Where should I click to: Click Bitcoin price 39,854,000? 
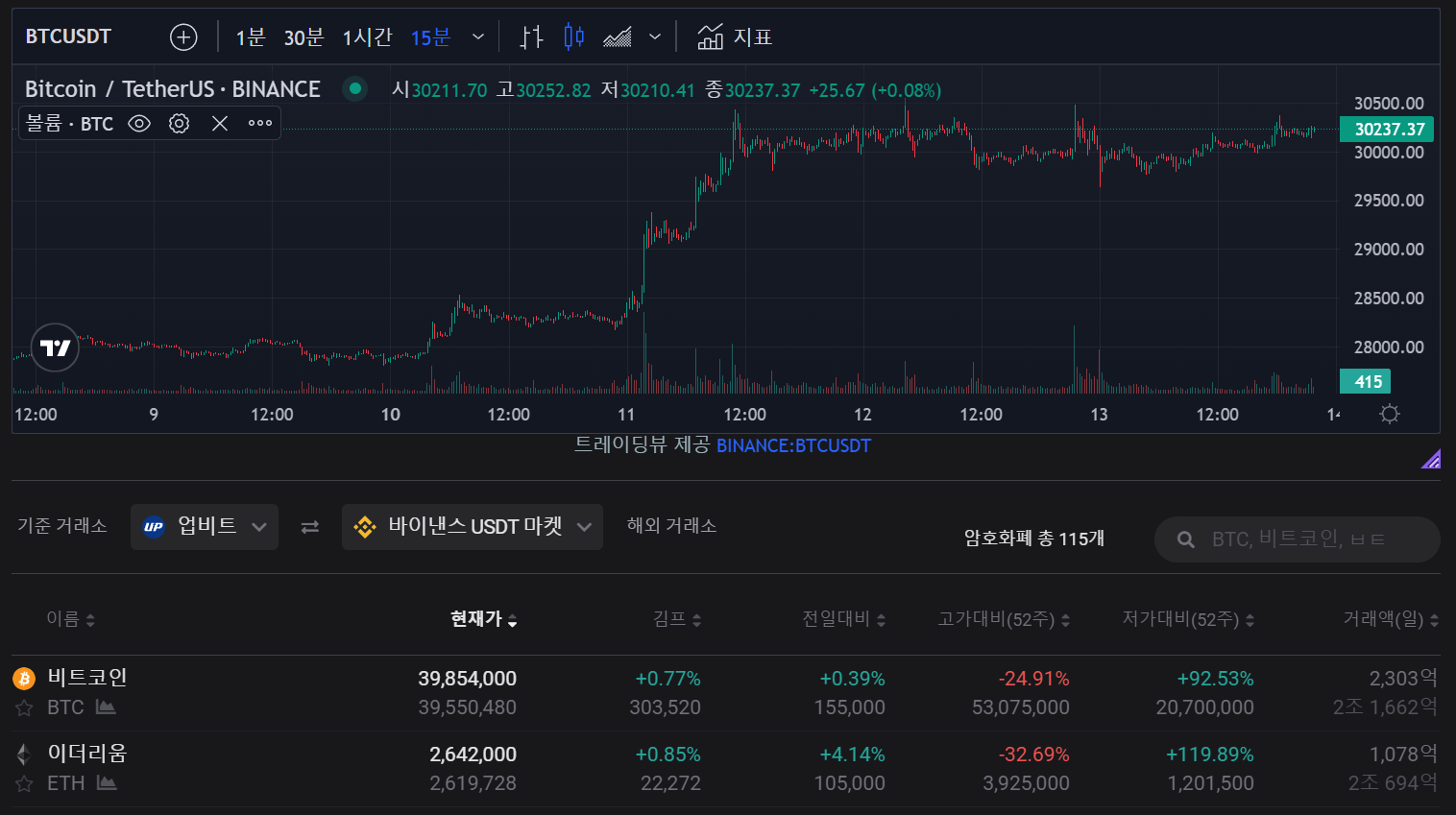(x=467, y=679)
